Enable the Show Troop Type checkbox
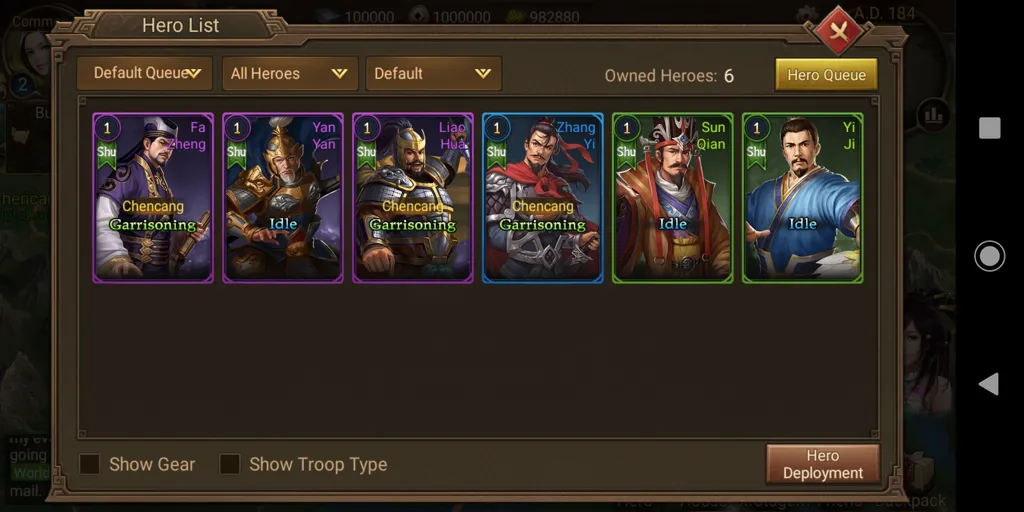 click(230, 464)
